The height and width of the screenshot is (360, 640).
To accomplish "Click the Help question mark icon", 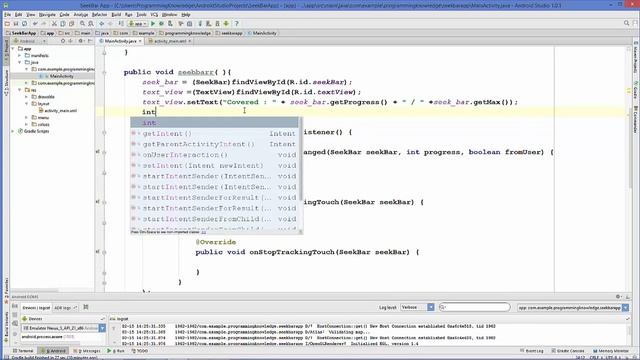I will pyautogui.click(x=236, y=24).
